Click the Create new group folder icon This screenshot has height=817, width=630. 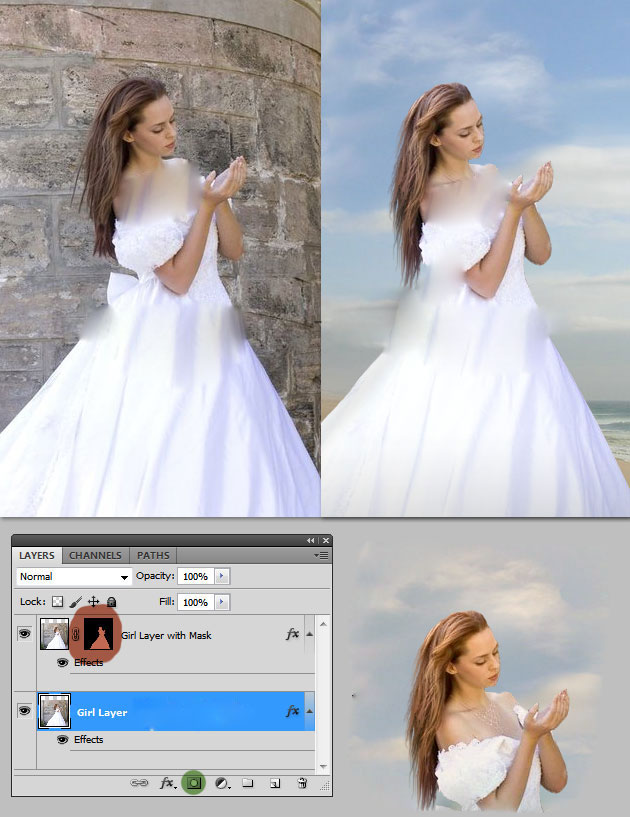point(248,784)
